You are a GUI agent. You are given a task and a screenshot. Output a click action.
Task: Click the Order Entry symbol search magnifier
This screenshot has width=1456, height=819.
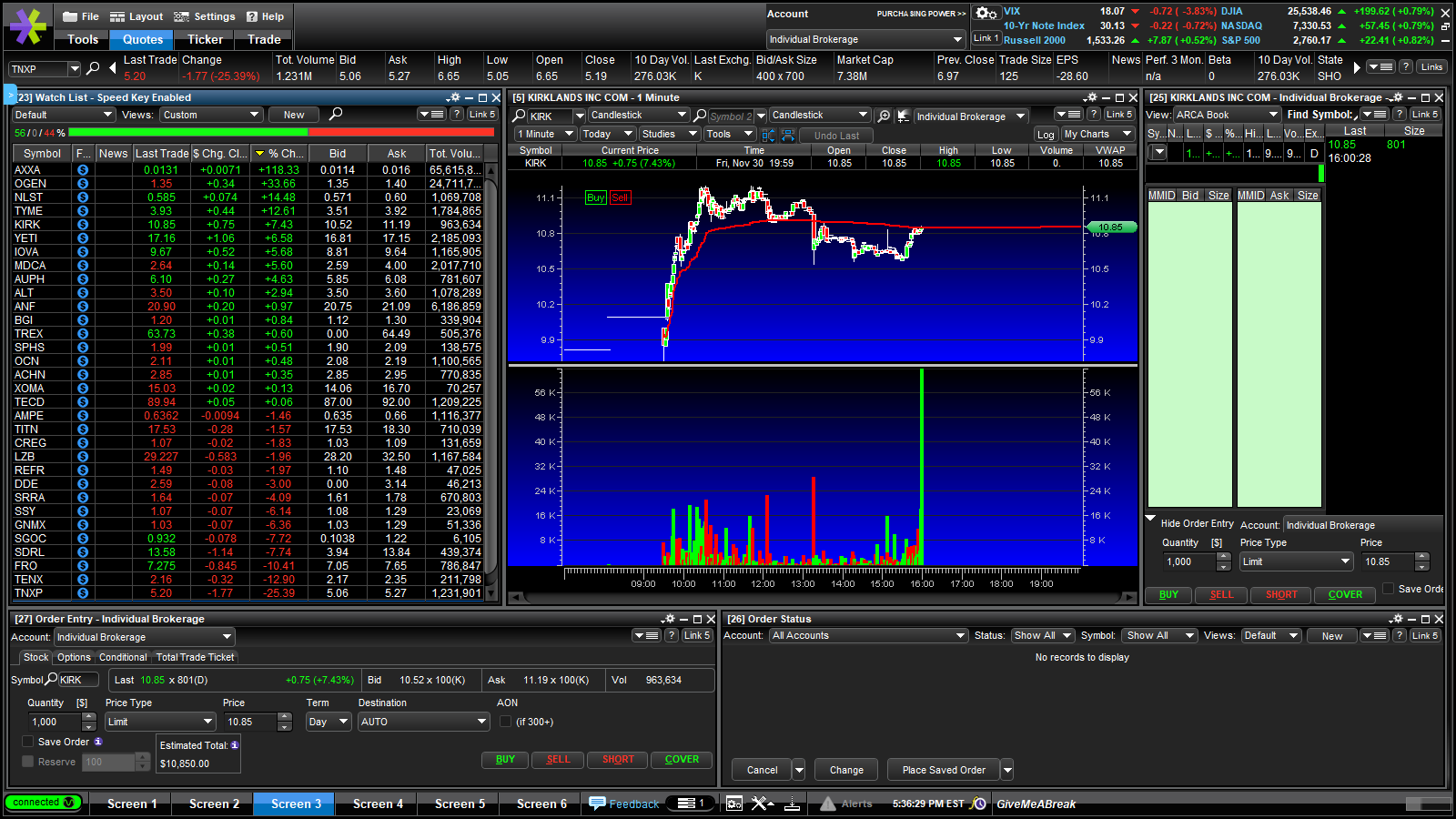pyautogui.click(x=52, y=679)
